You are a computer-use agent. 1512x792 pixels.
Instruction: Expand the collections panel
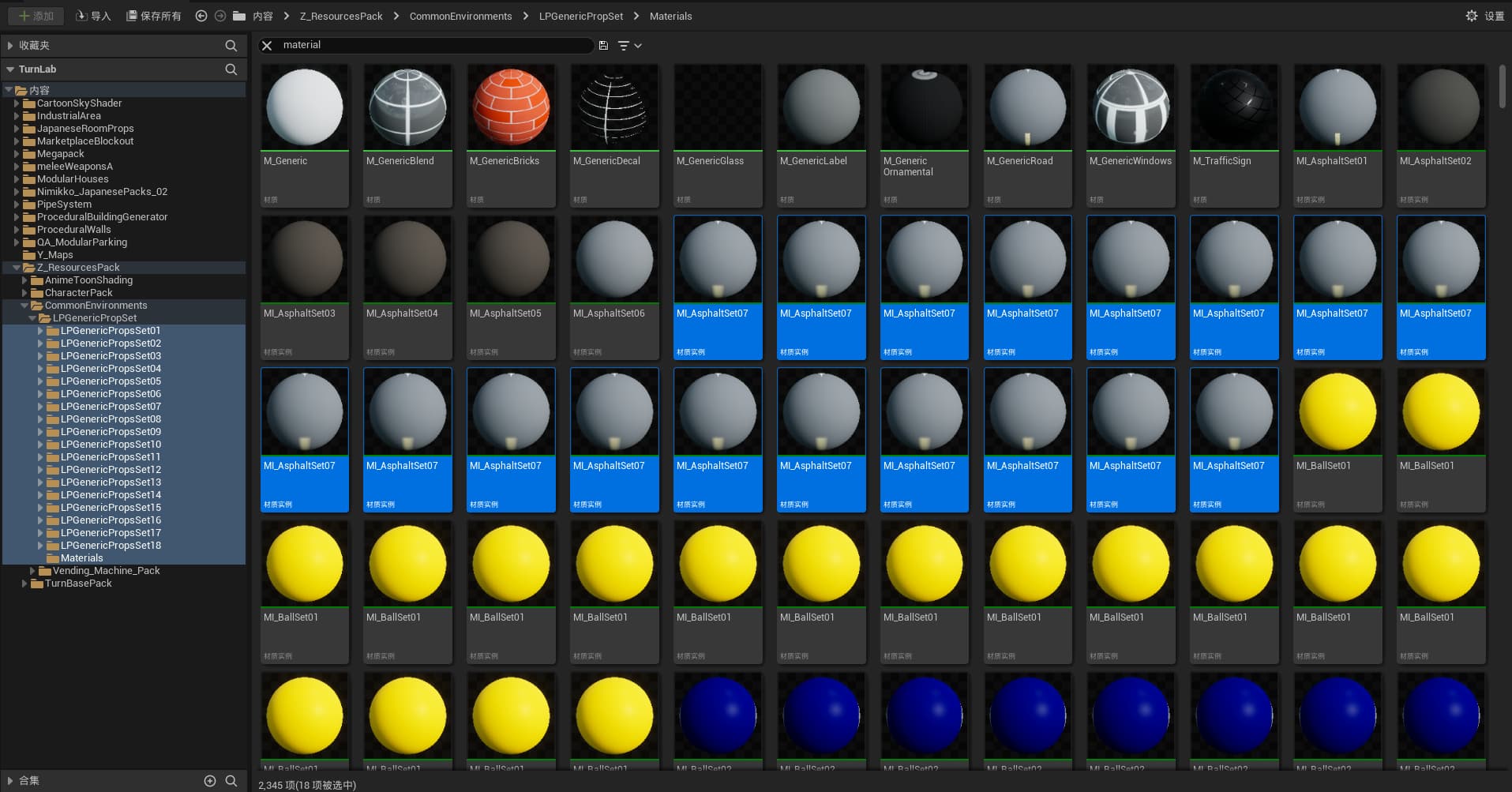10,781
